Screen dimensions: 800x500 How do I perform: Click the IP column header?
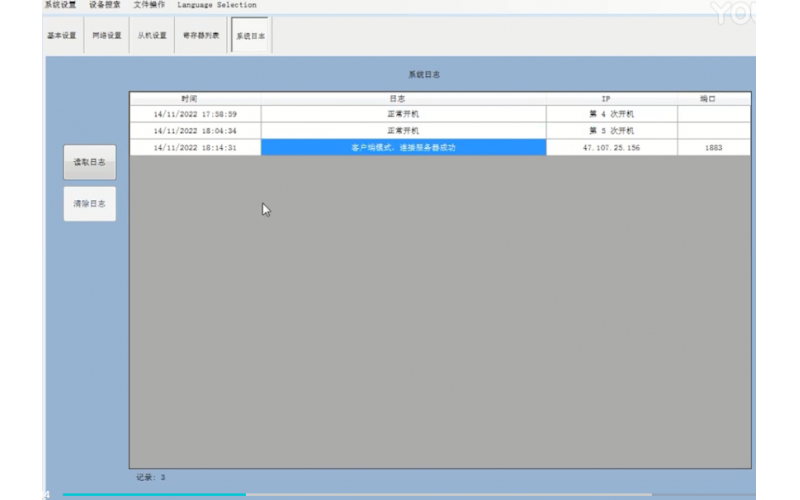pyautogui.click(x=611, y=99)
